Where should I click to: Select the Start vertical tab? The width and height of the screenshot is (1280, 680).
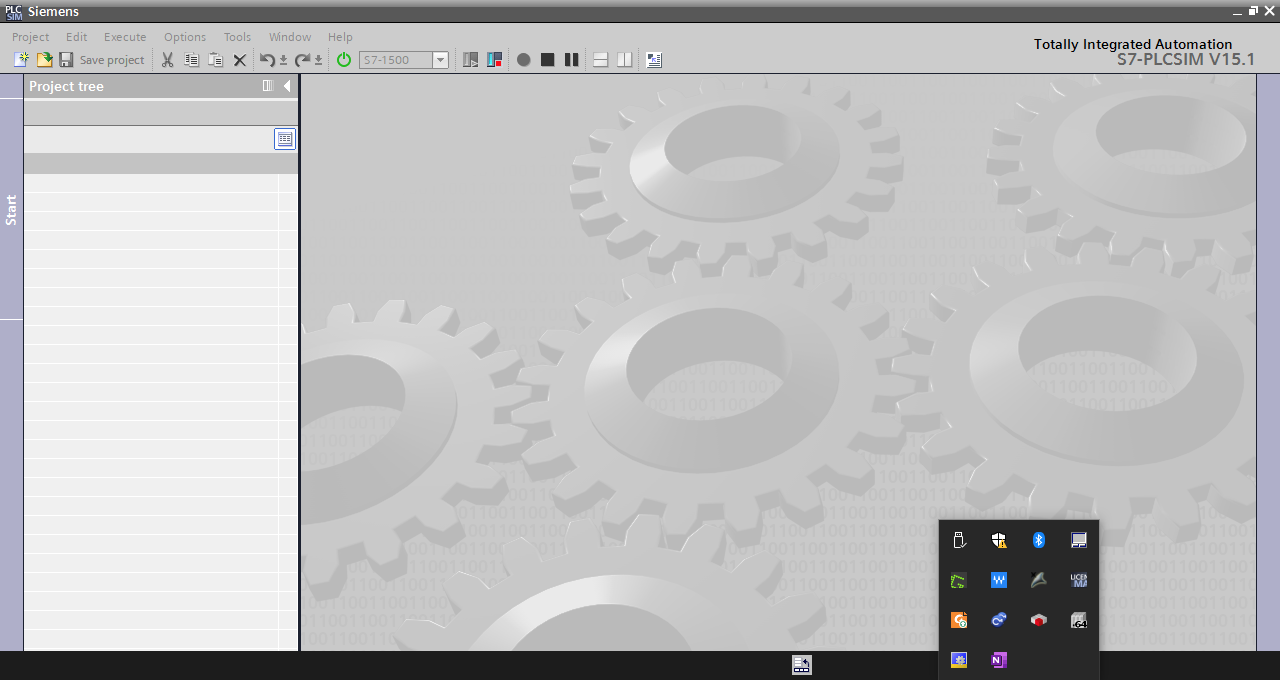point(11,210)
